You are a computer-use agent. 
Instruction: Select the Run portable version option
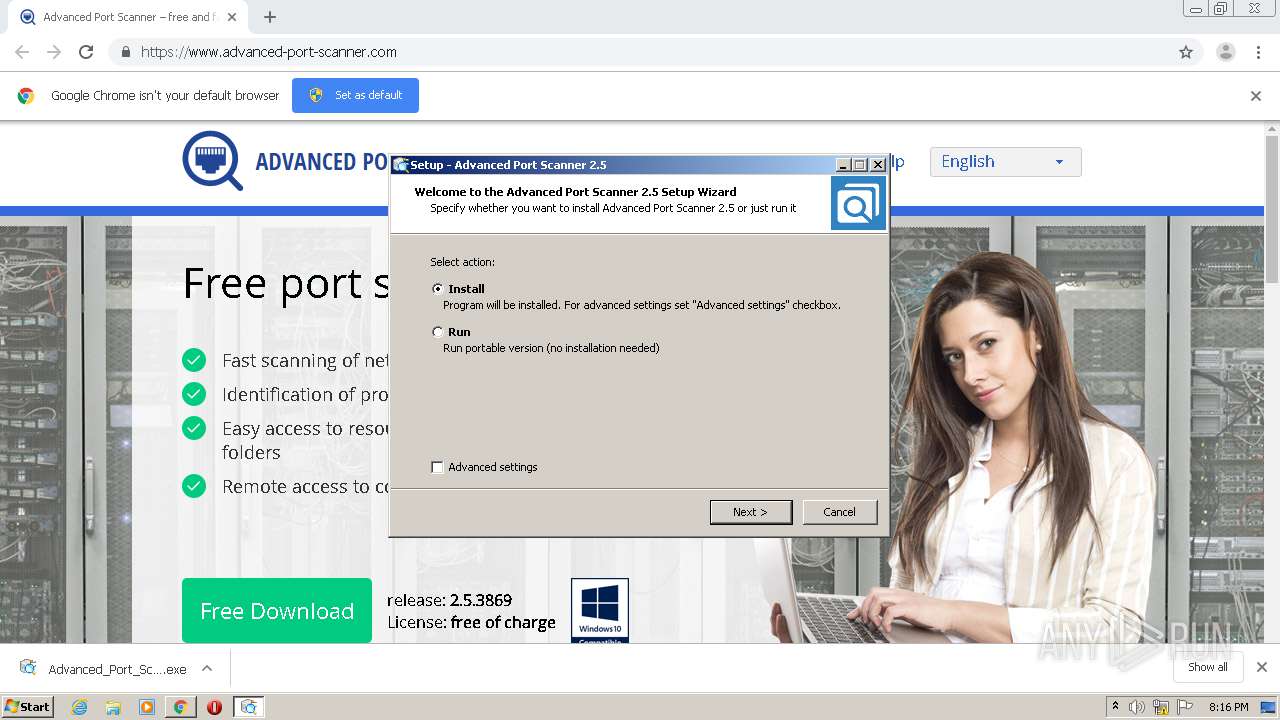coord(437,332)
